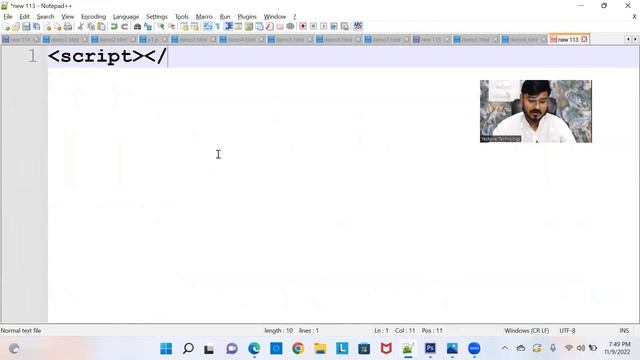
Task: Save the file with the Save icon
Action: pyautogui.click(x=26, y=27)
